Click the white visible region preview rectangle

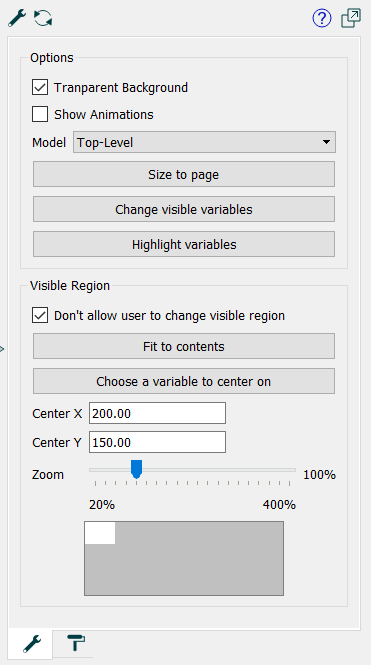[100, 533]
